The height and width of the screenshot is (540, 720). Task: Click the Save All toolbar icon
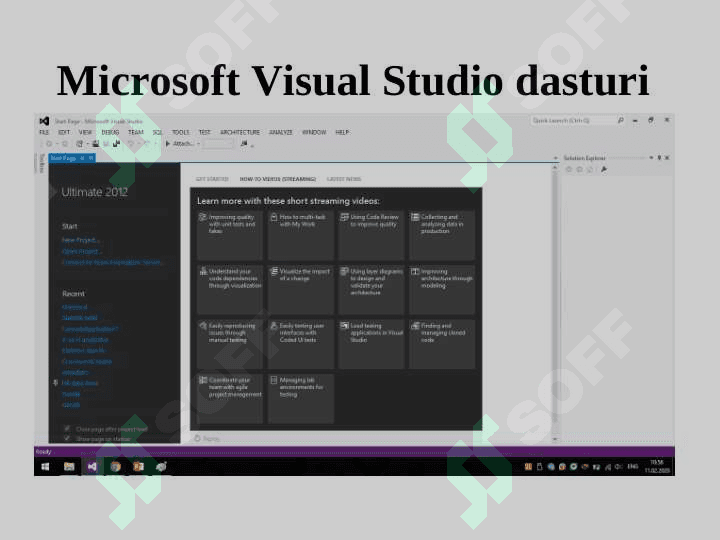(116, 144)
